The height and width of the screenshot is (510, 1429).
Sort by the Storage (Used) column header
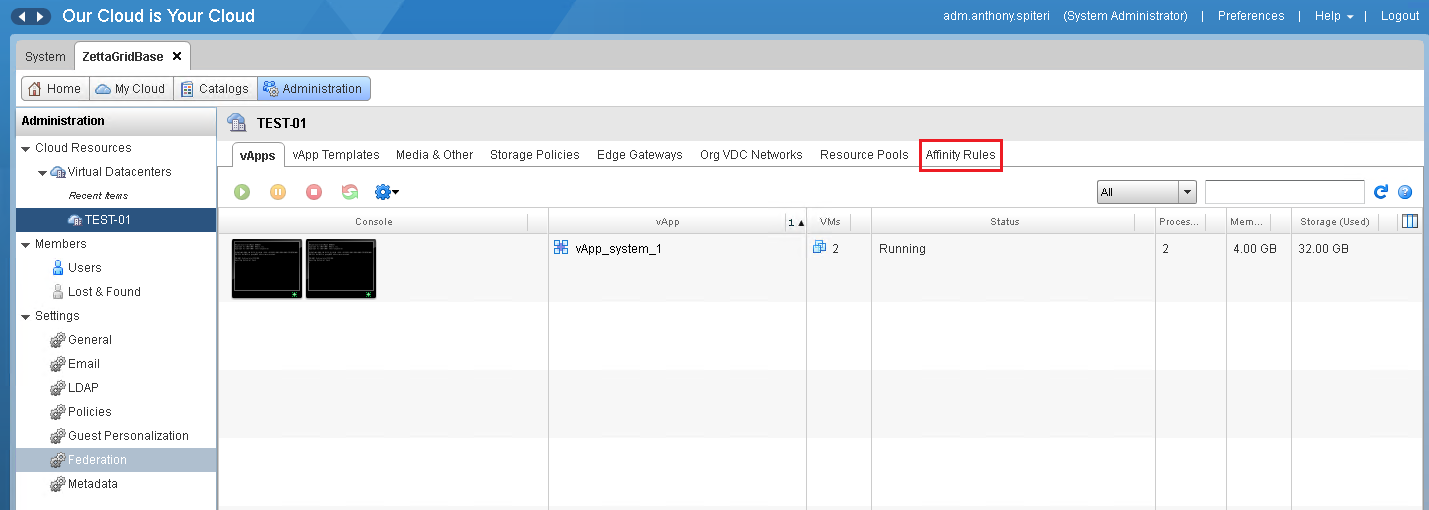pos(1334,222)
